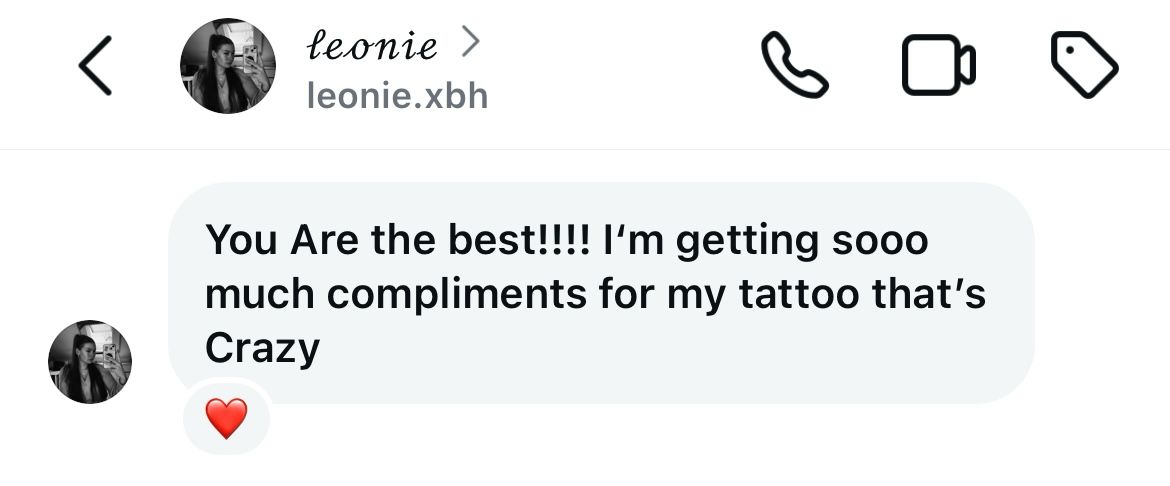Tap the word compliments in message
This screenshot has height=486, width=1170.
coord(457,296)
